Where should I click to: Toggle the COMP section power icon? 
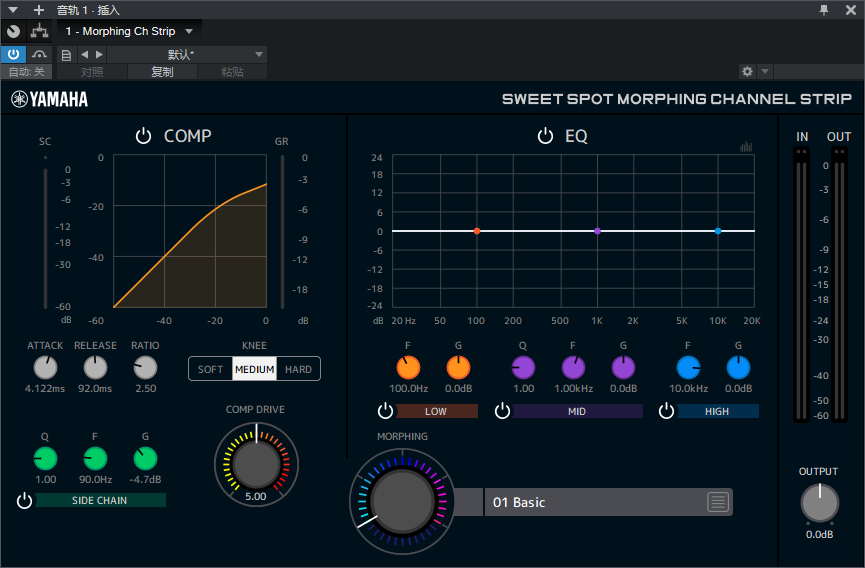point(143,136)
